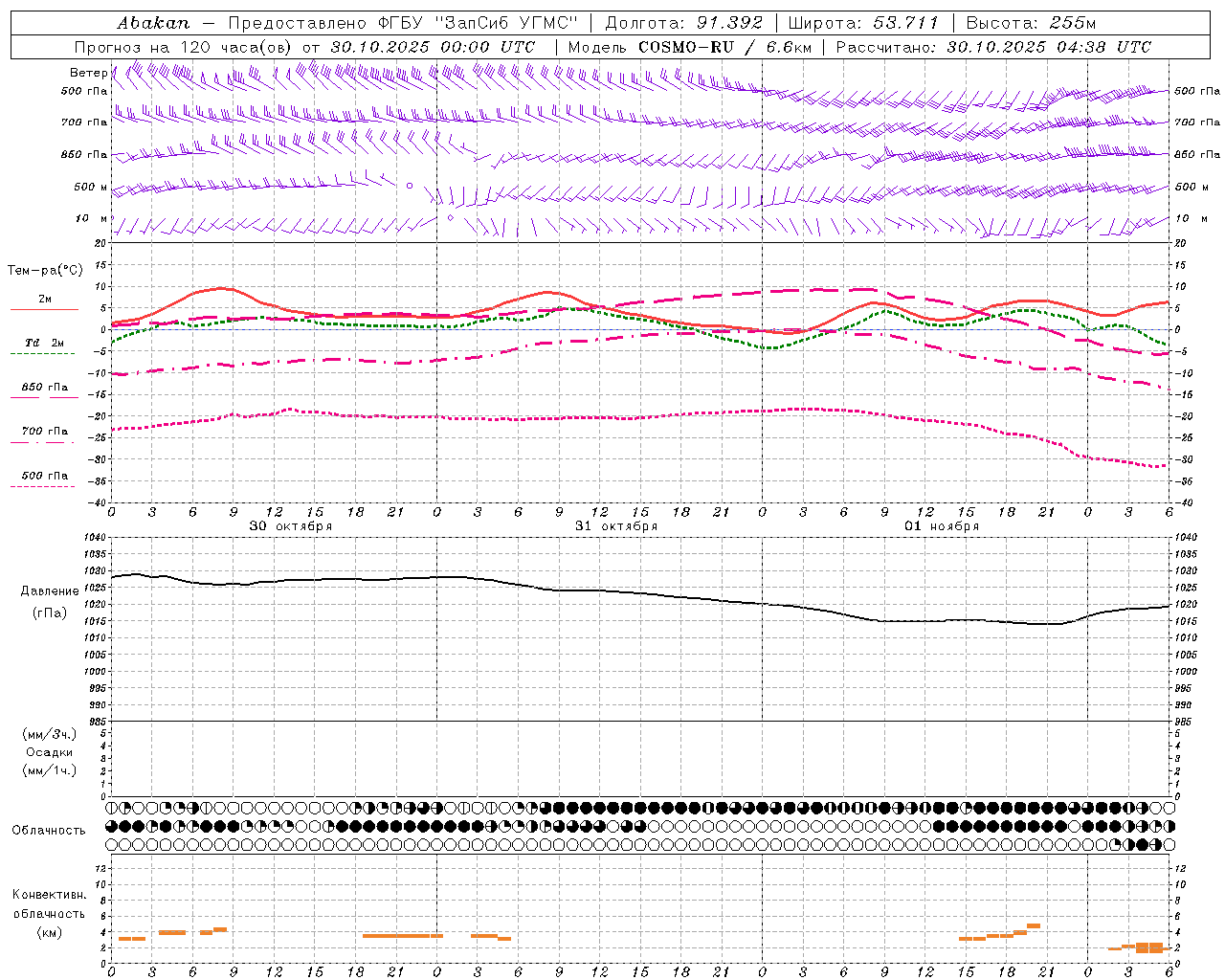Click the (мм/3ч.) precipitation unit label
The height and width of the screenshot is (980, 1225).
[49, 734]
